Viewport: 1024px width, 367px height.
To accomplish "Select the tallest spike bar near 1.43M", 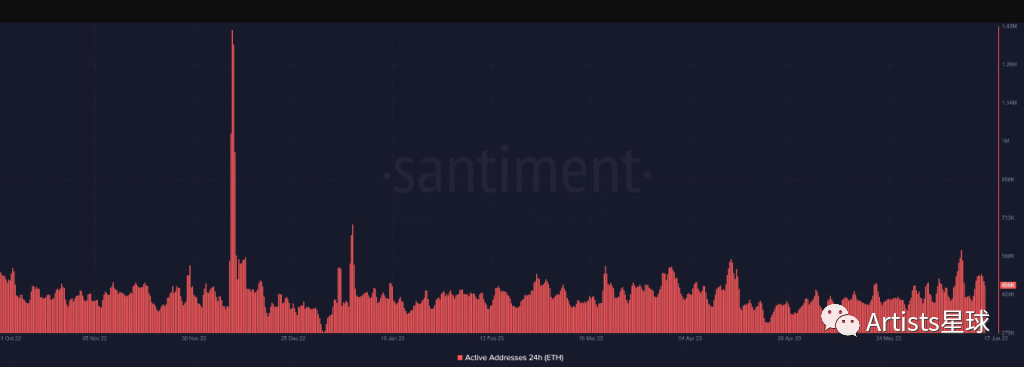I will point(232,182).
